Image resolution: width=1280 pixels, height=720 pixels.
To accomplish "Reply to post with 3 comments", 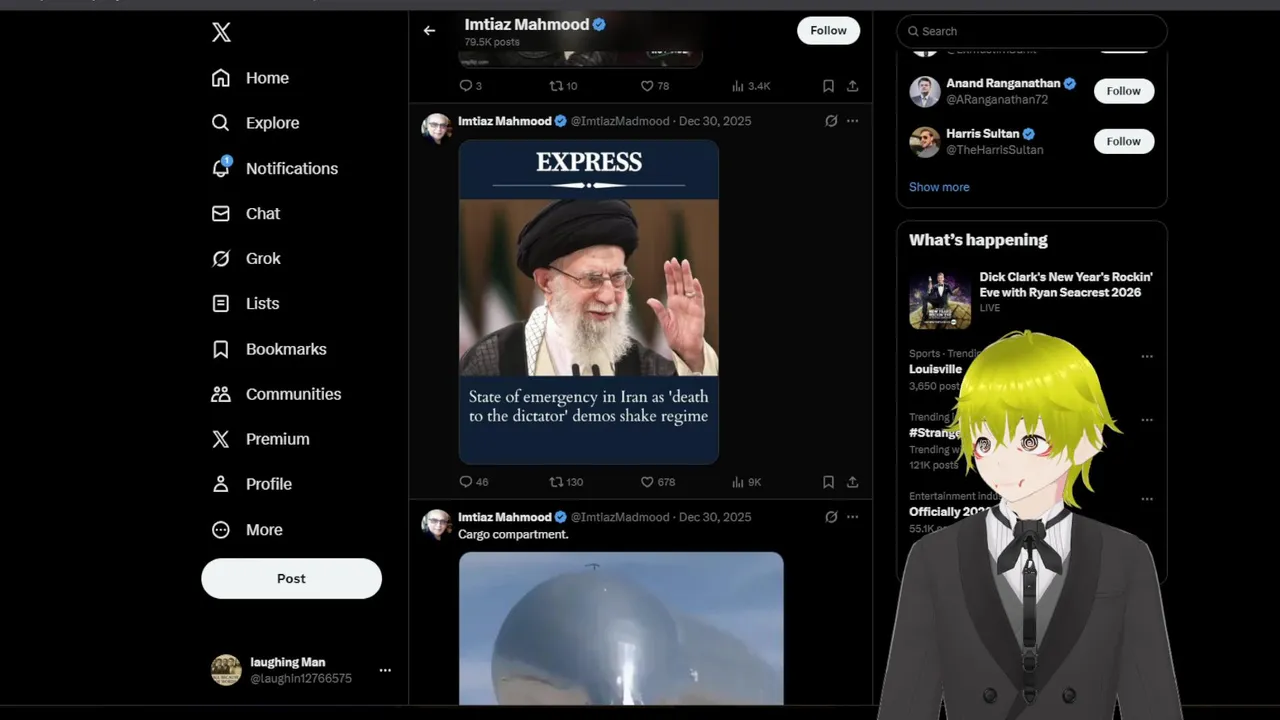I will 470,86.
